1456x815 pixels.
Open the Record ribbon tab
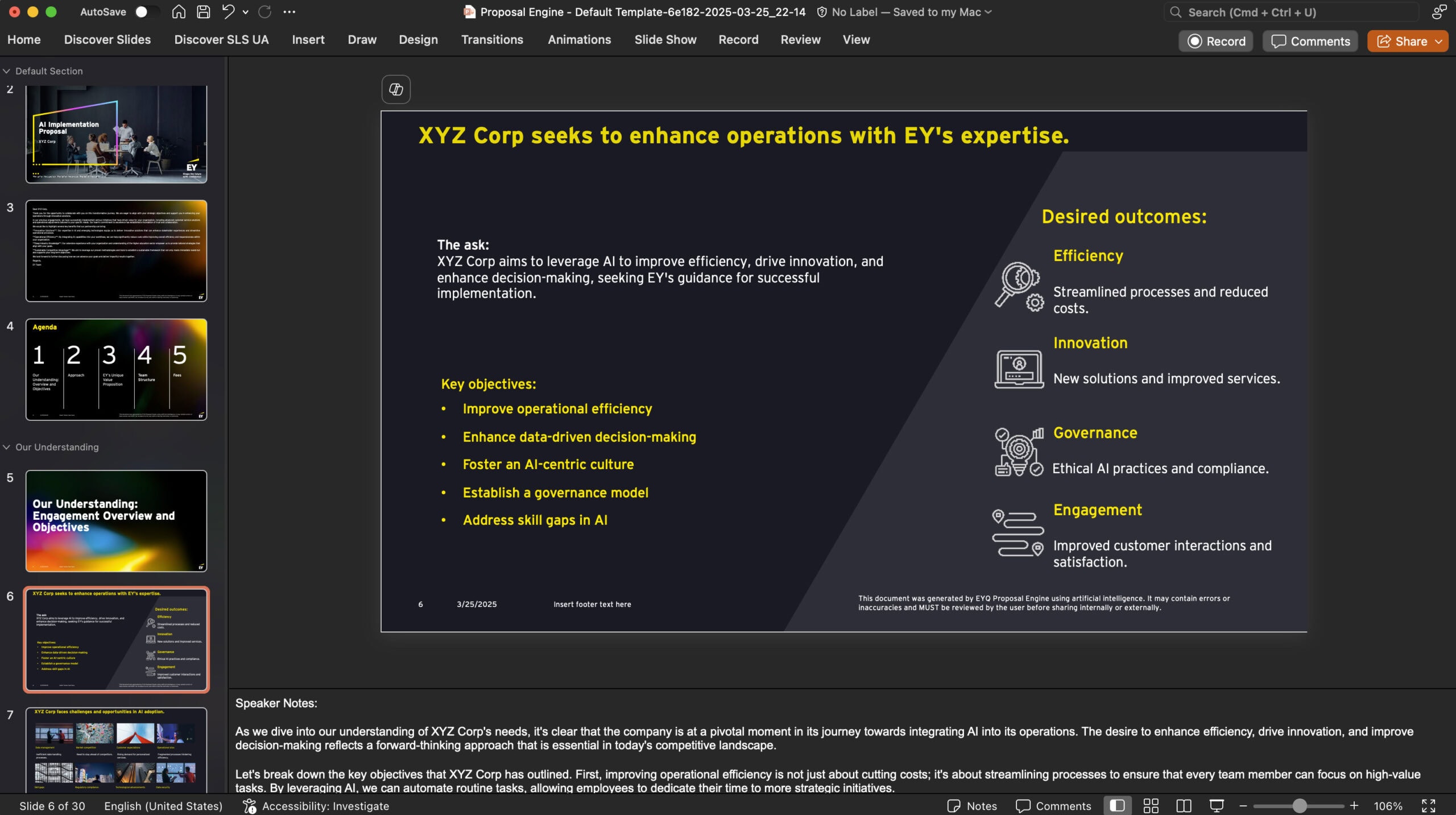tap(738, 40)
